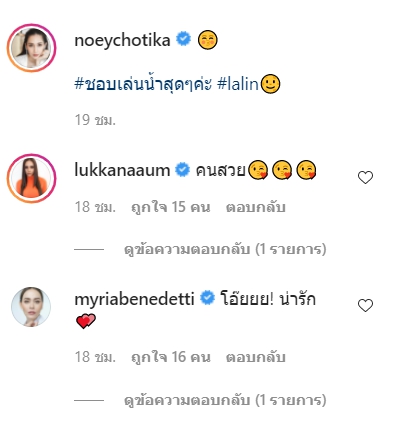The height and width of the screenshot is (425, 401).
Task: Click myriabenedetti's verified badge
Action: (x=207, y=298)
